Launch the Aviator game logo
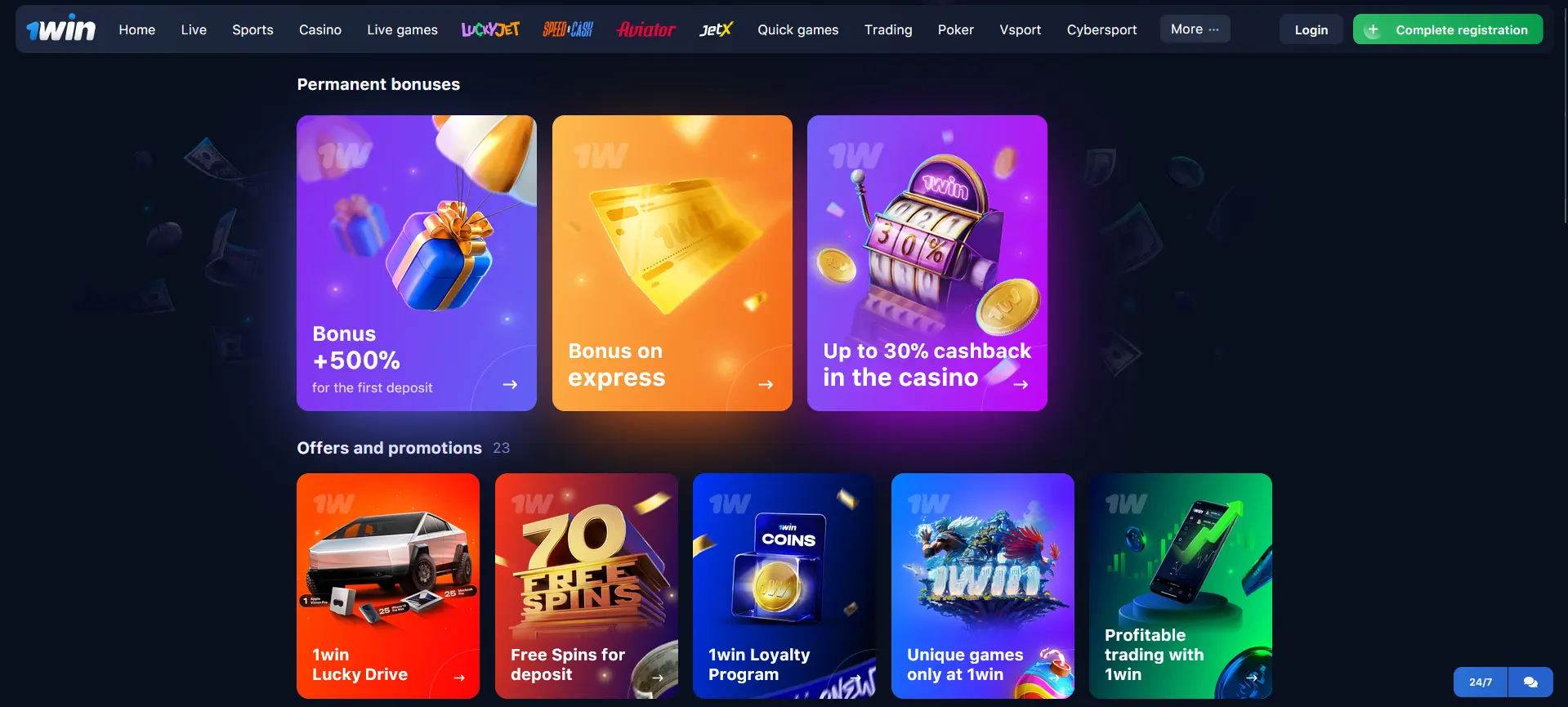This screenshot has width=1568, height=707. click(646, 29)
